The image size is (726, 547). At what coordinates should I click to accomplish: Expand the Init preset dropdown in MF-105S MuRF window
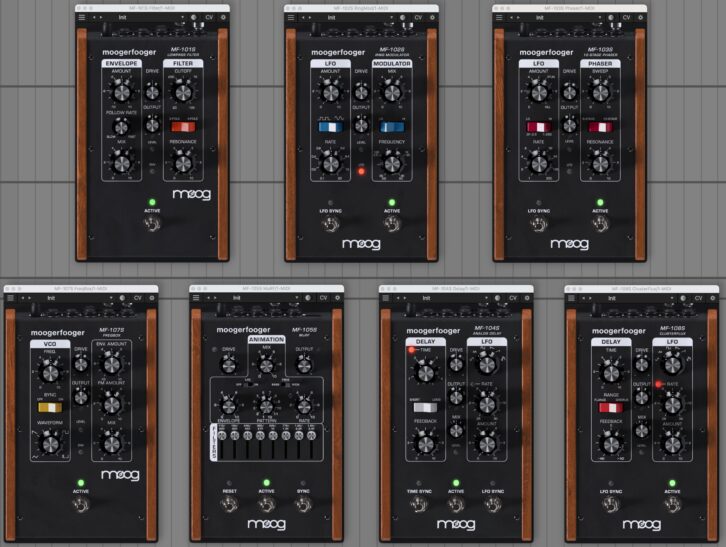pos(297,298)
